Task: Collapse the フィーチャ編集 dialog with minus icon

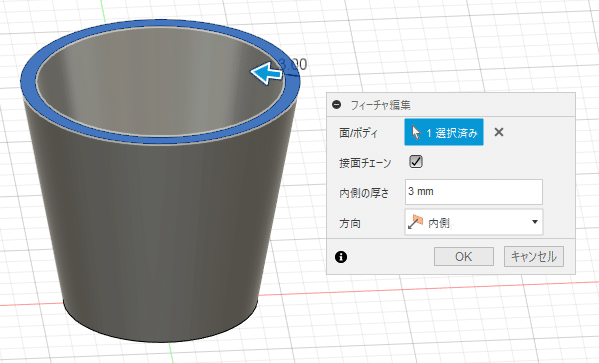Action: click(x=337, y=105)
